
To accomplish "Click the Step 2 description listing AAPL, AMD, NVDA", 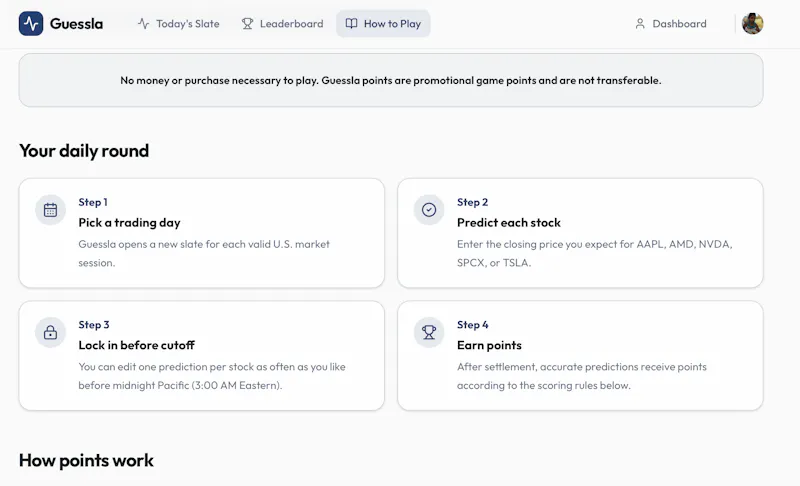I will coord(594,253).
